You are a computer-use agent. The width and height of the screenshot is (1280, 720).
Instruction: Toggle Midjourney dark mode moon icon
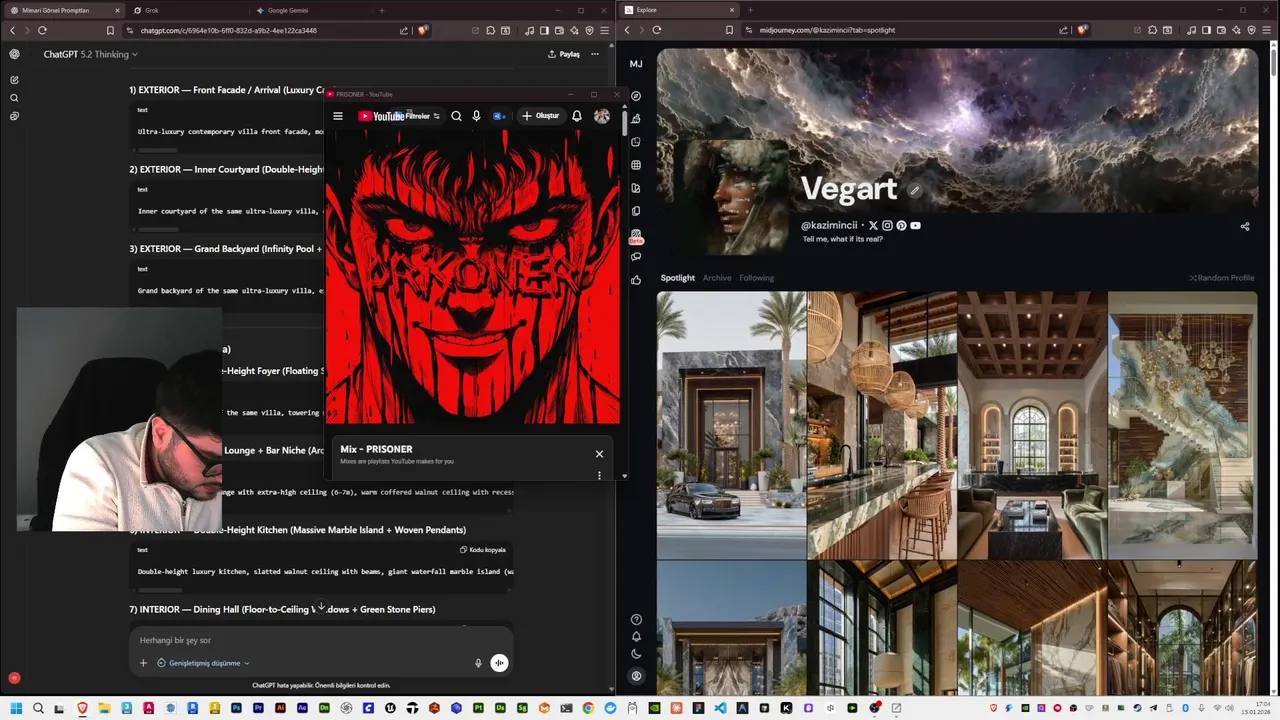(x=636, y=654)
